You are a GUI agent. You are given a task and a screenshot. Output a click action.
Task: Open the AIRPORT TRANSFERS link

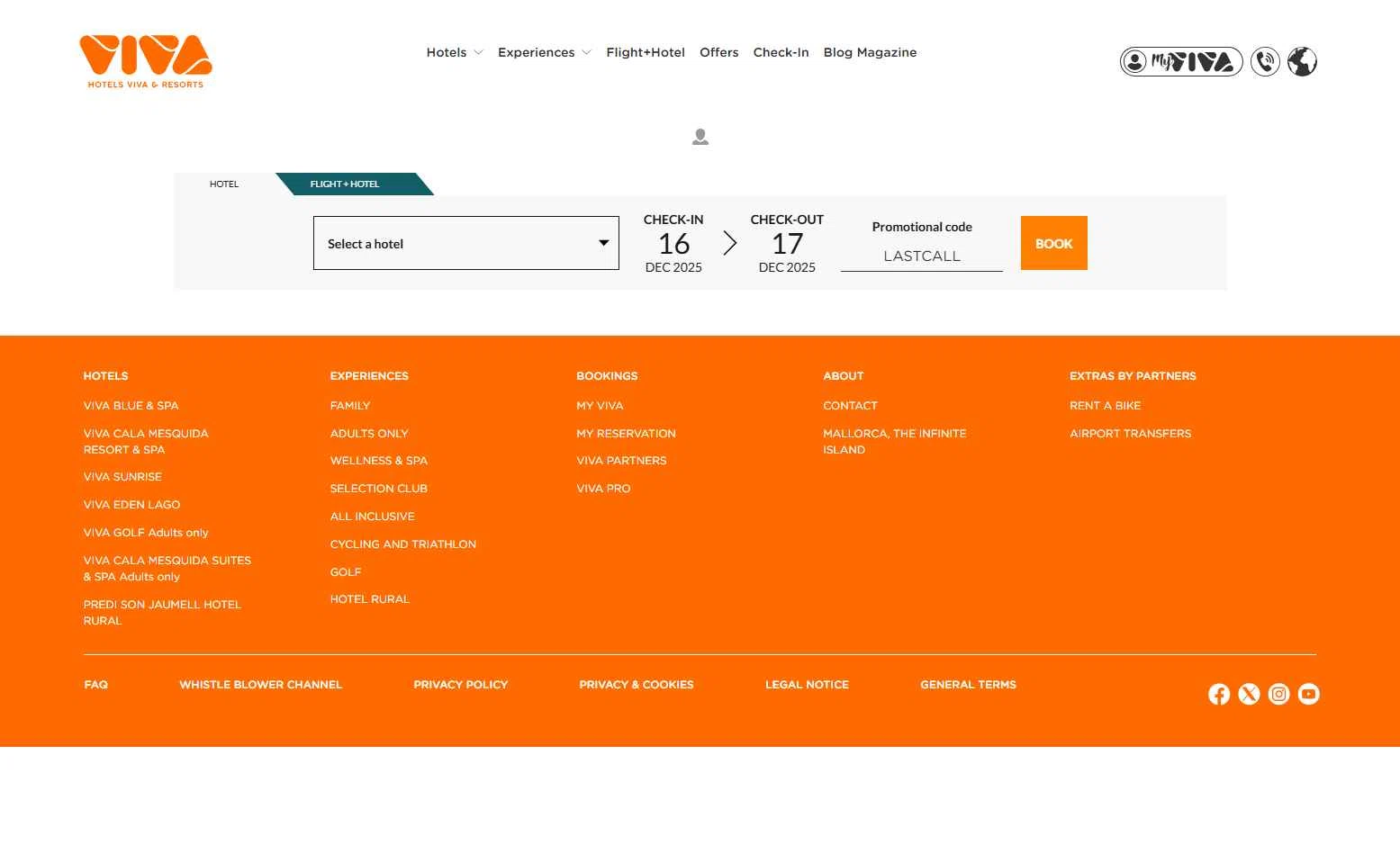pyautogui.click(x=1131, y=434)
